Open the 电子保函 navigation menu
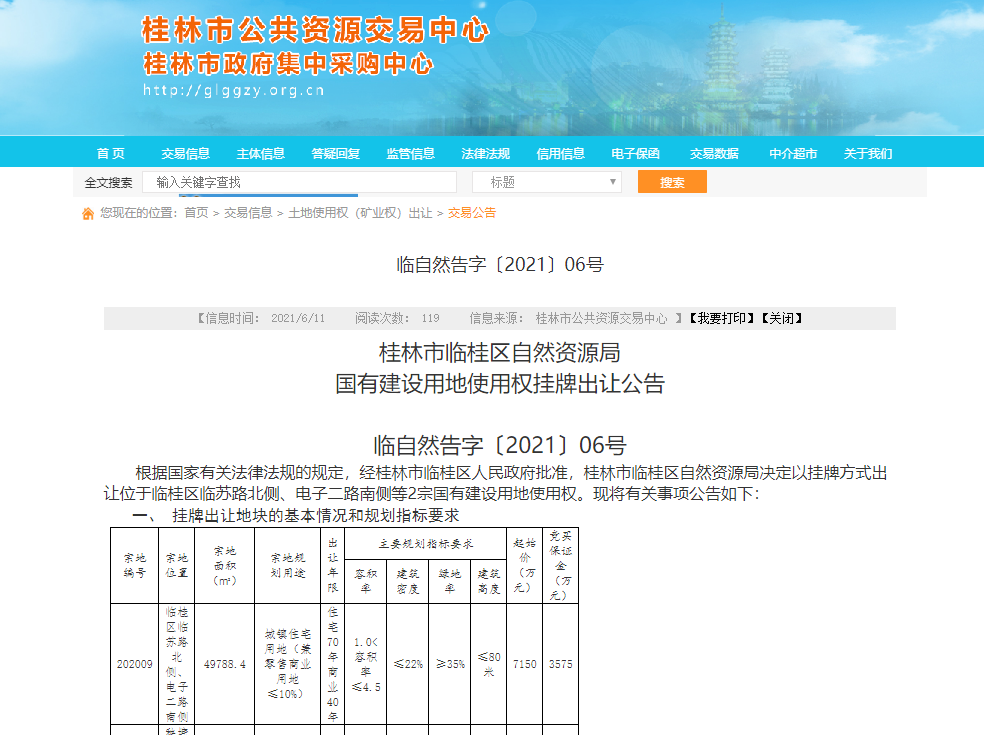The image size is (984, 735). (634, 152)
